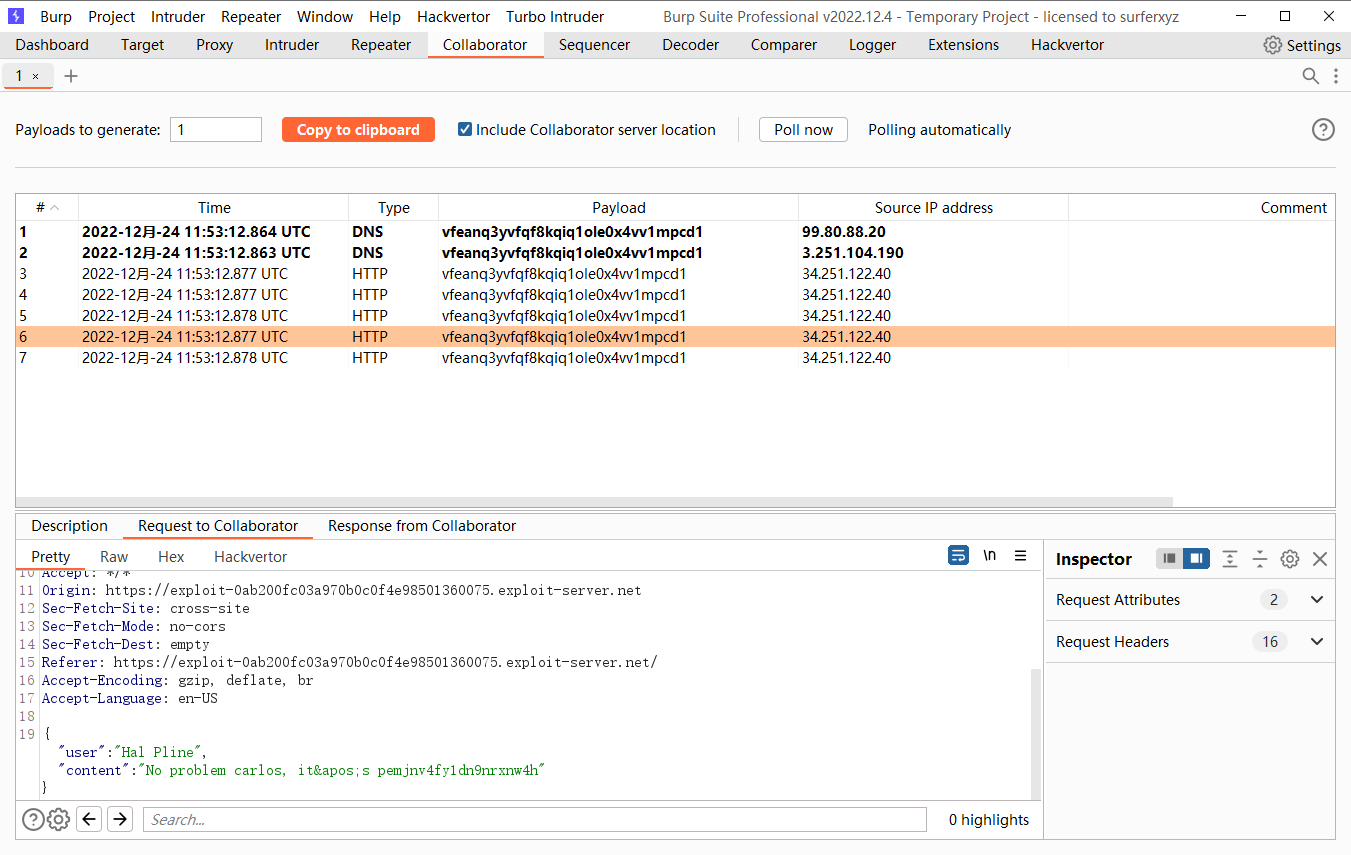Viewport: 1351px width, 855px height.
Task: Collapse the Inspector panel
Action: coord(1259,559)
